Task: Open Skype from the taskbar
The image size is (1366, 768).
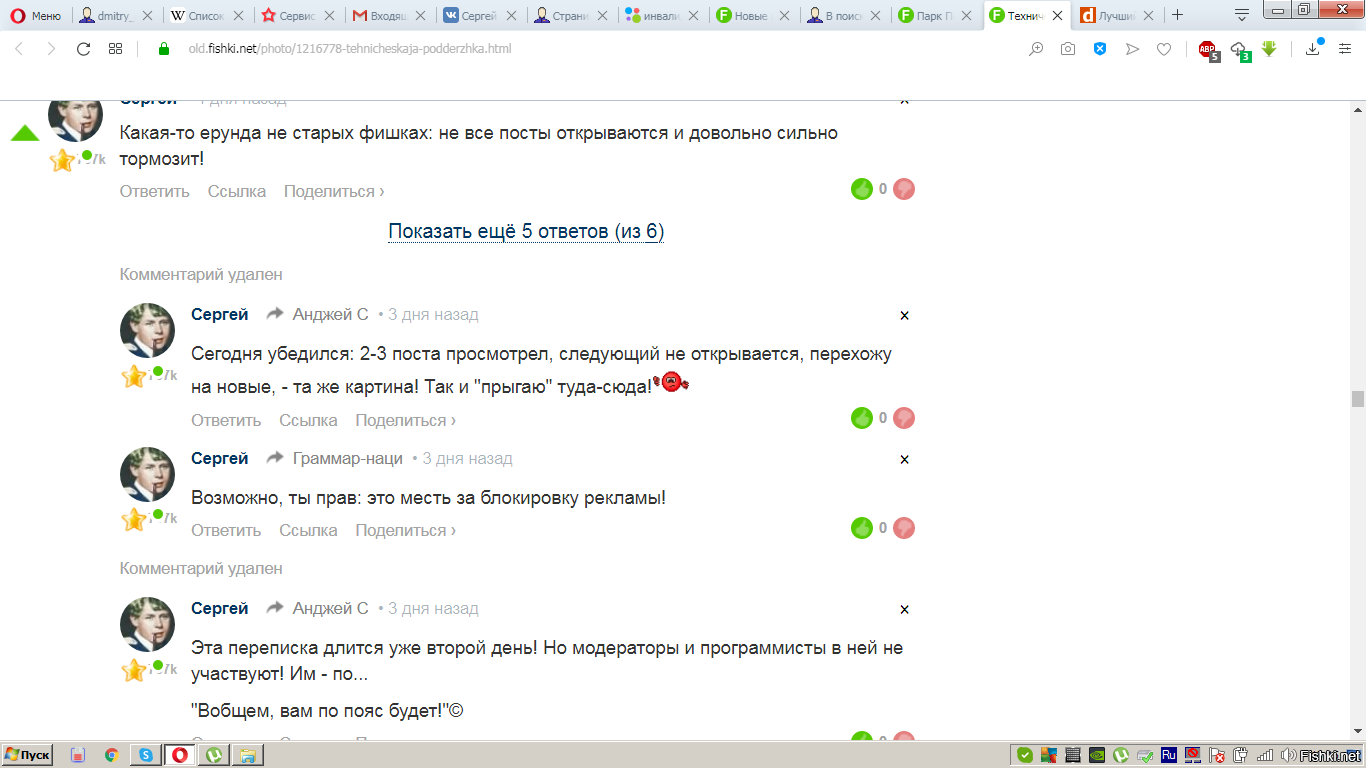Action: 146,755
